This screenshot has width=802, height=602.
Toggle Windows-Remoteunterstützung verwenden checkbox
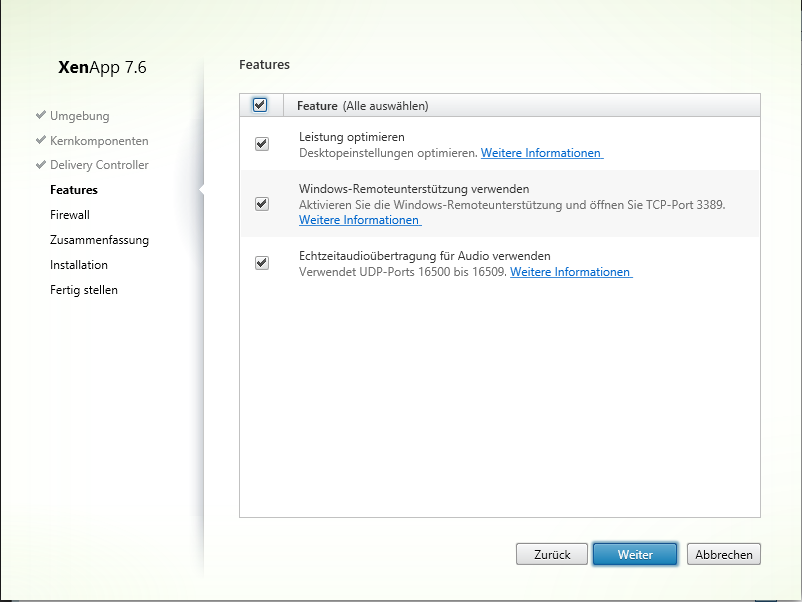[262, 204]
